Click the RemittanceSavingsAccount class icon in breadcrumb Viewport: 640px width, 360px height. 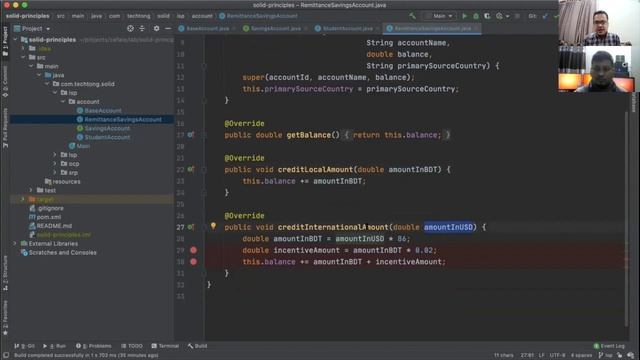click(222, 16)
